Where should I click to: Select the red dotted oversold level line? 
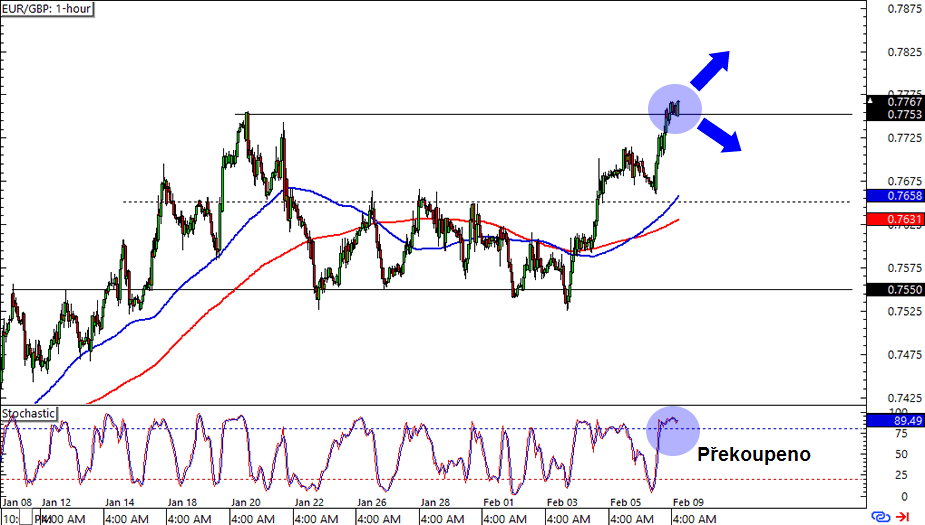click(x=433, y=479)
